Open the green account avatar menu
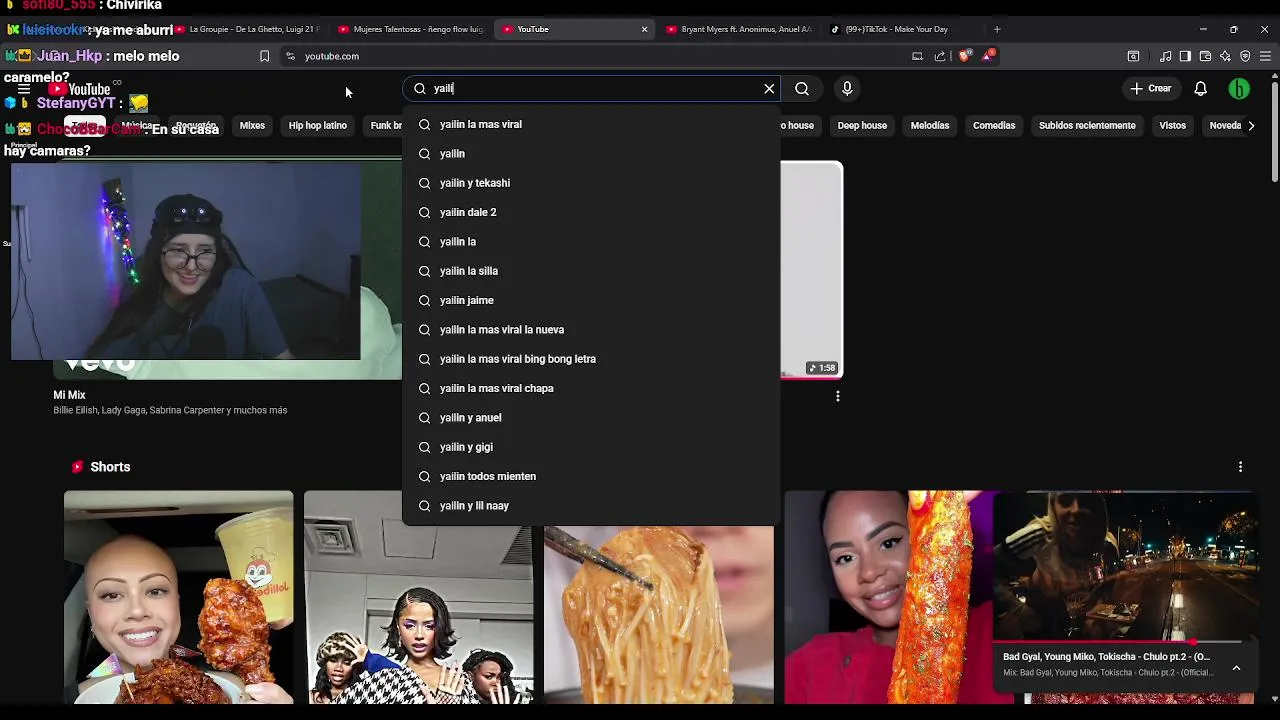 (x=1239, y=89)
